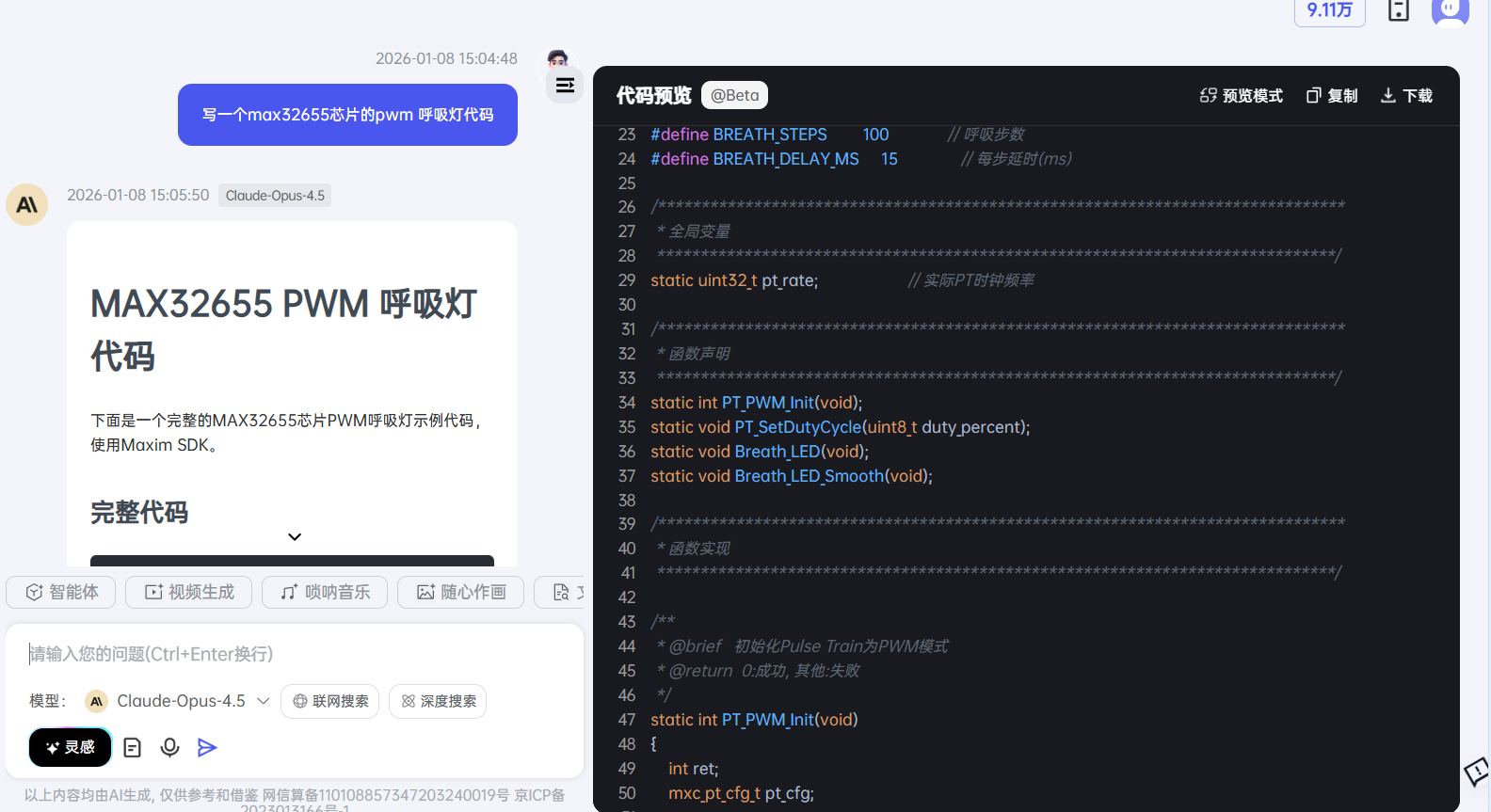Viewport: 1491px width, 812px height.
Task: Expand the collapsed AI response chevron
Action: tap(295, 536)
